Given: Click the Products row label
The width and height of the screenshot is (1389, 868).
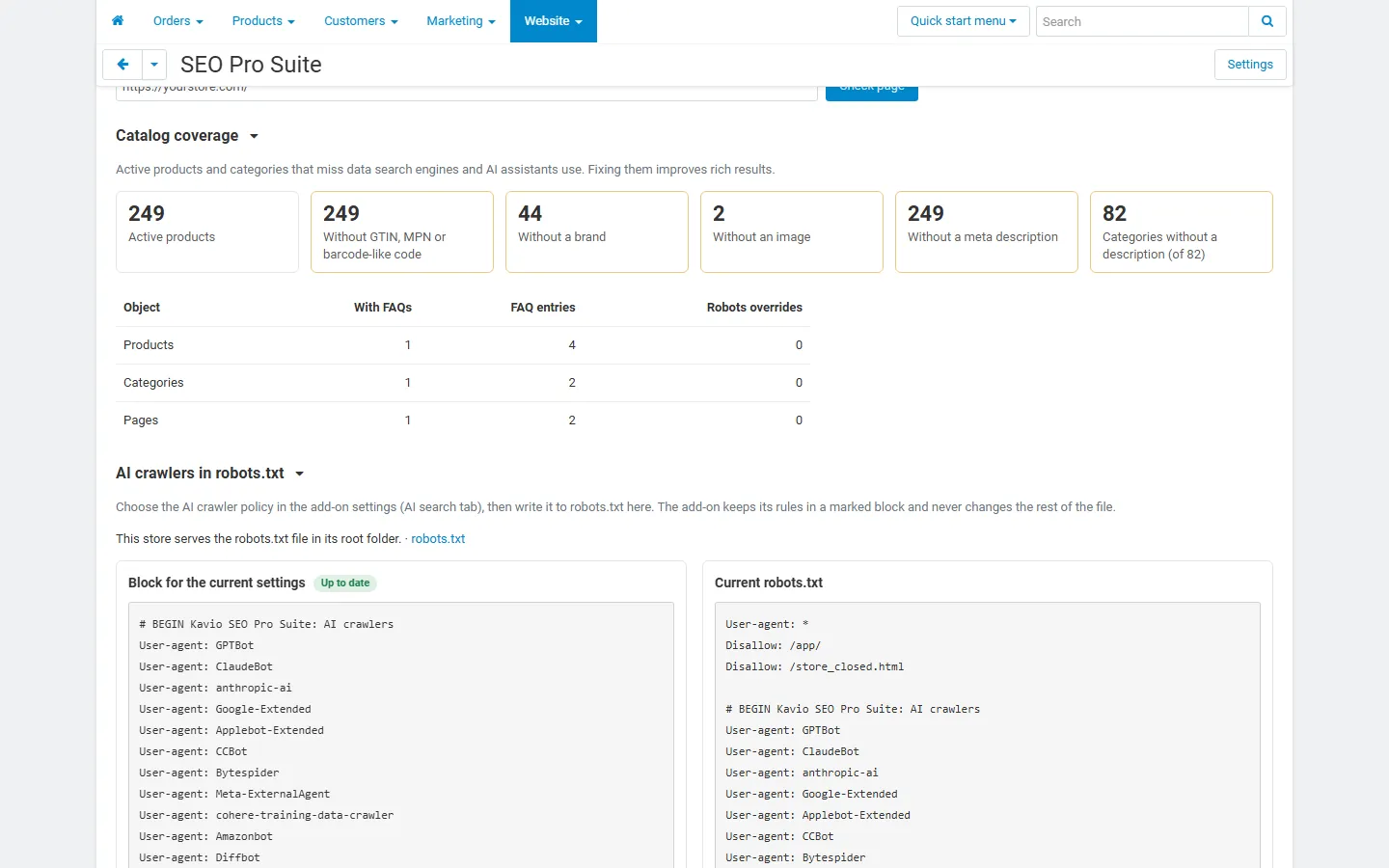Looking at the screenshot, I should click(x=149, y=345).
